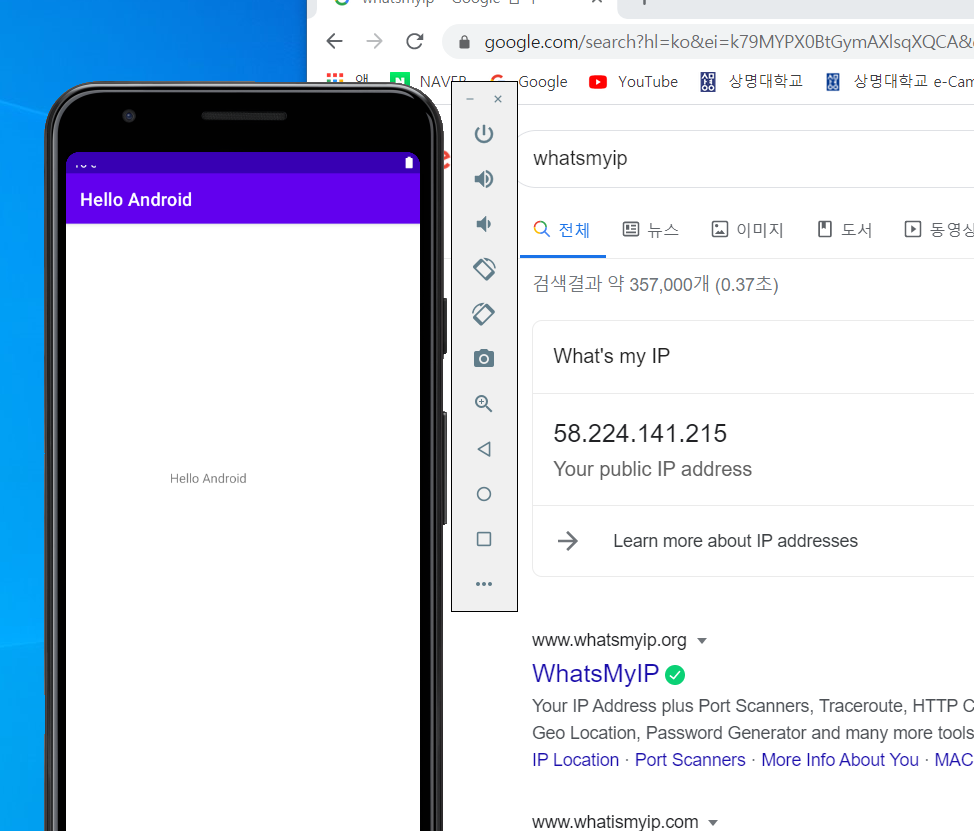
Task: Go back in Chrome browser
Action: [x=335, y=42]
